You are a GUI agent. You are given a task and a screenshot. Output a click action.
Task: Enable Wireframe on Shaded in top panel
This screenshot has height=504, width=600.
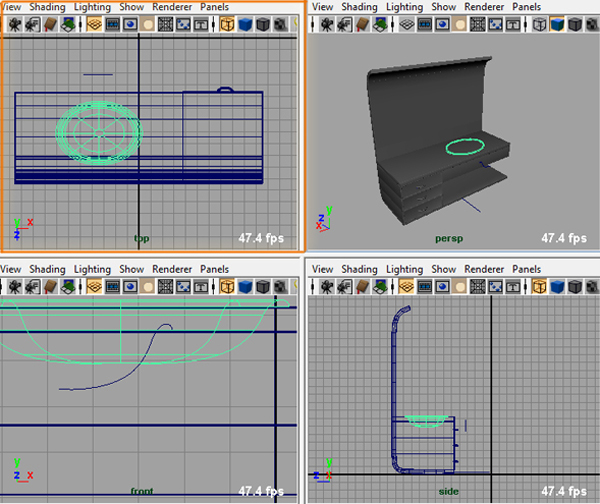(x=263, y=24)
